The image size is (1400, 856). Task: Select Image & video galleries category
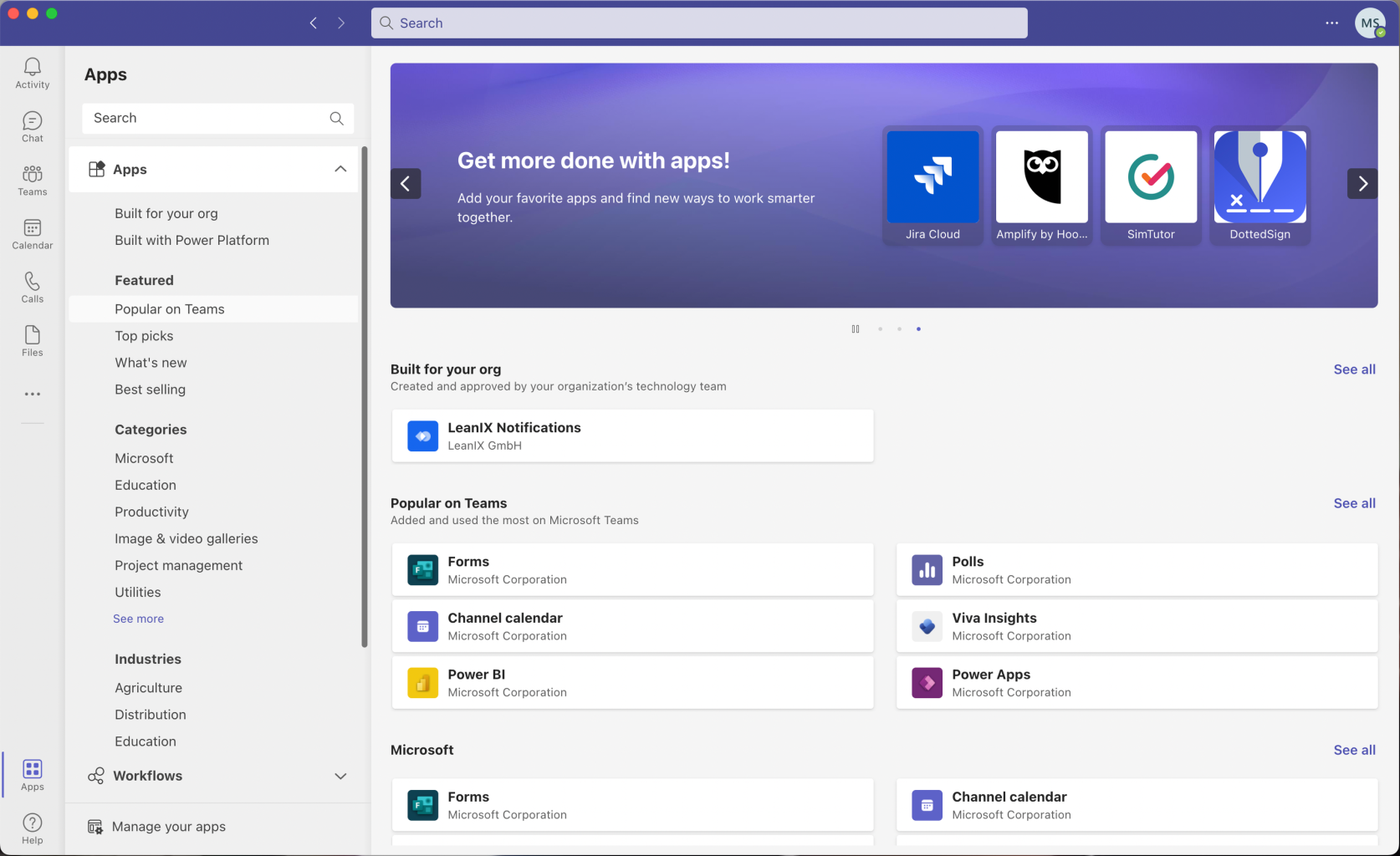point(186,539)
